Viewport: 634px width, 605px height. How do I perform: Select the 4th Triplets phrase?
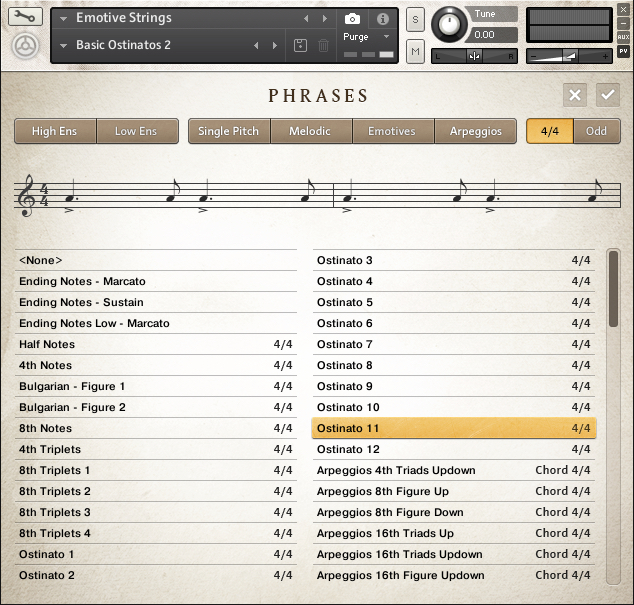point(156,449)
